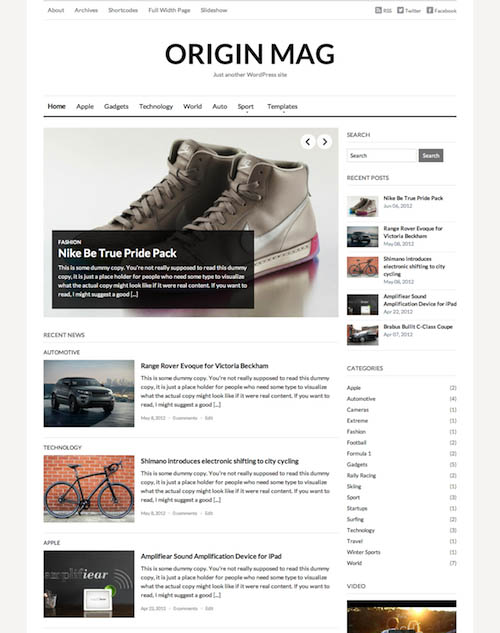Go to previous slide with left arrow
500x633 pixels.
308,142
